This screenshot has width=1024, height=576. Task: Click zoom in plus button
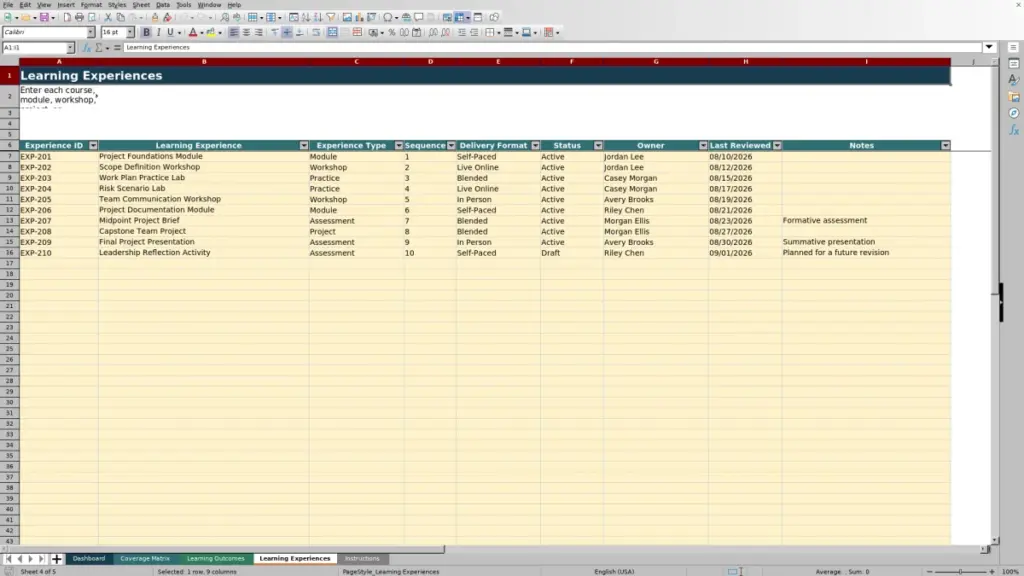(x=992, y=572)
